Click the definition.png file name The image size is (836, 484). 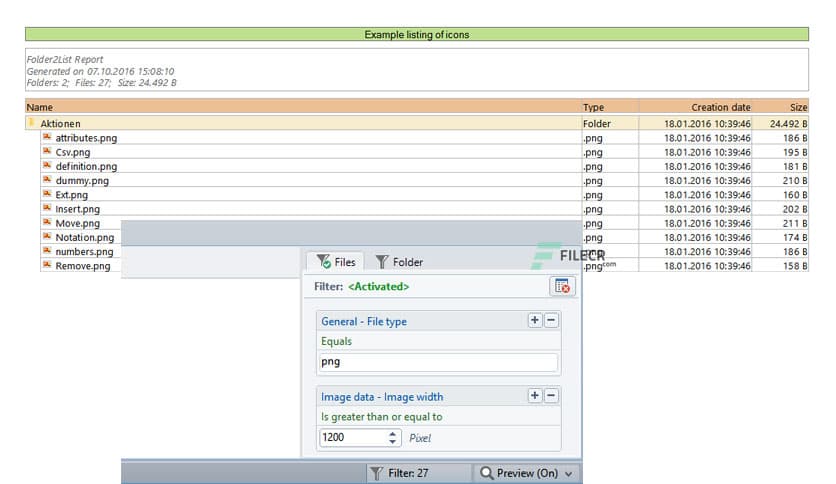point(86,166)
